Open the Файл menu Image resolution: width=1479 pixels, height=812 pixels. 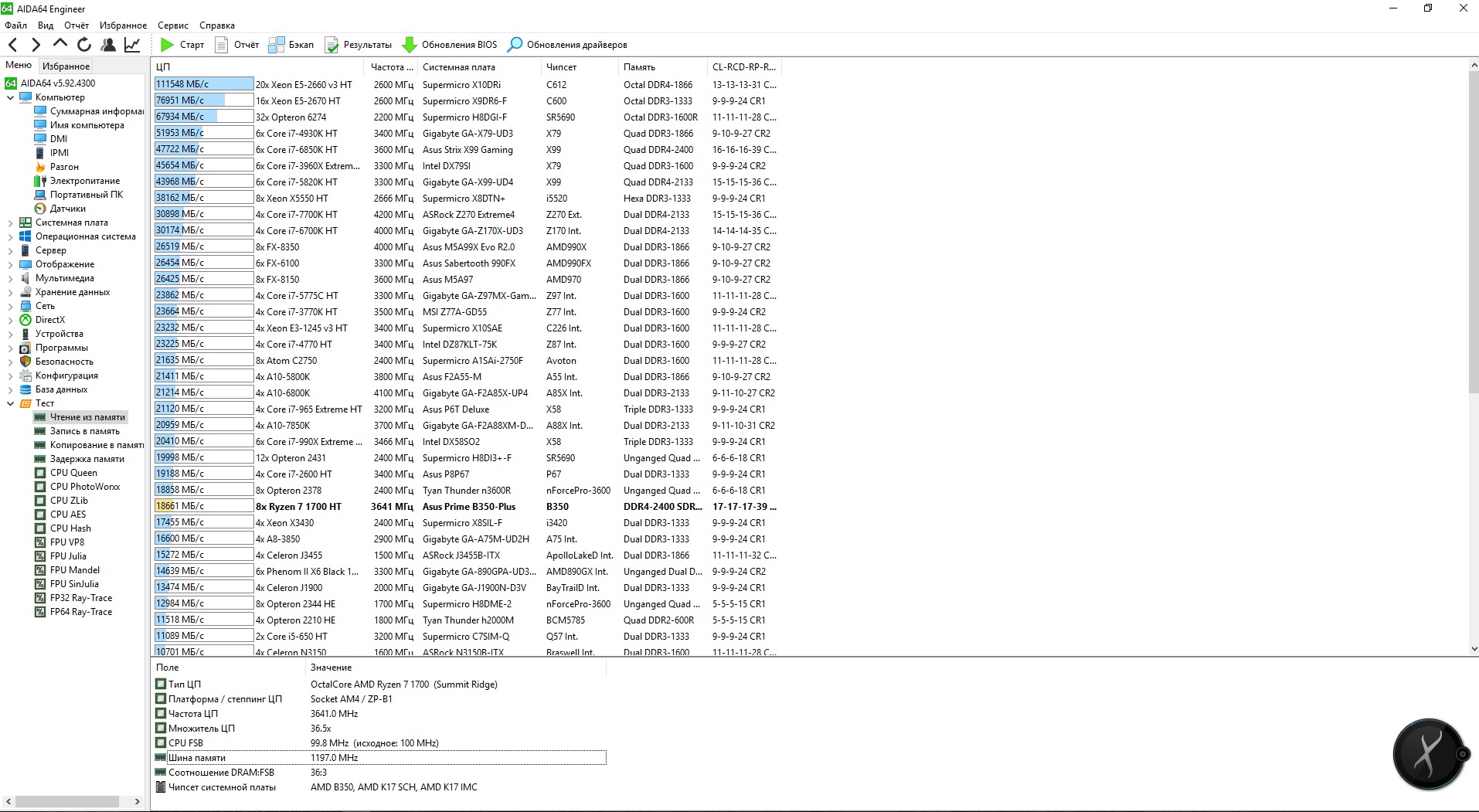pyautogui.click(x=16, y=25)
